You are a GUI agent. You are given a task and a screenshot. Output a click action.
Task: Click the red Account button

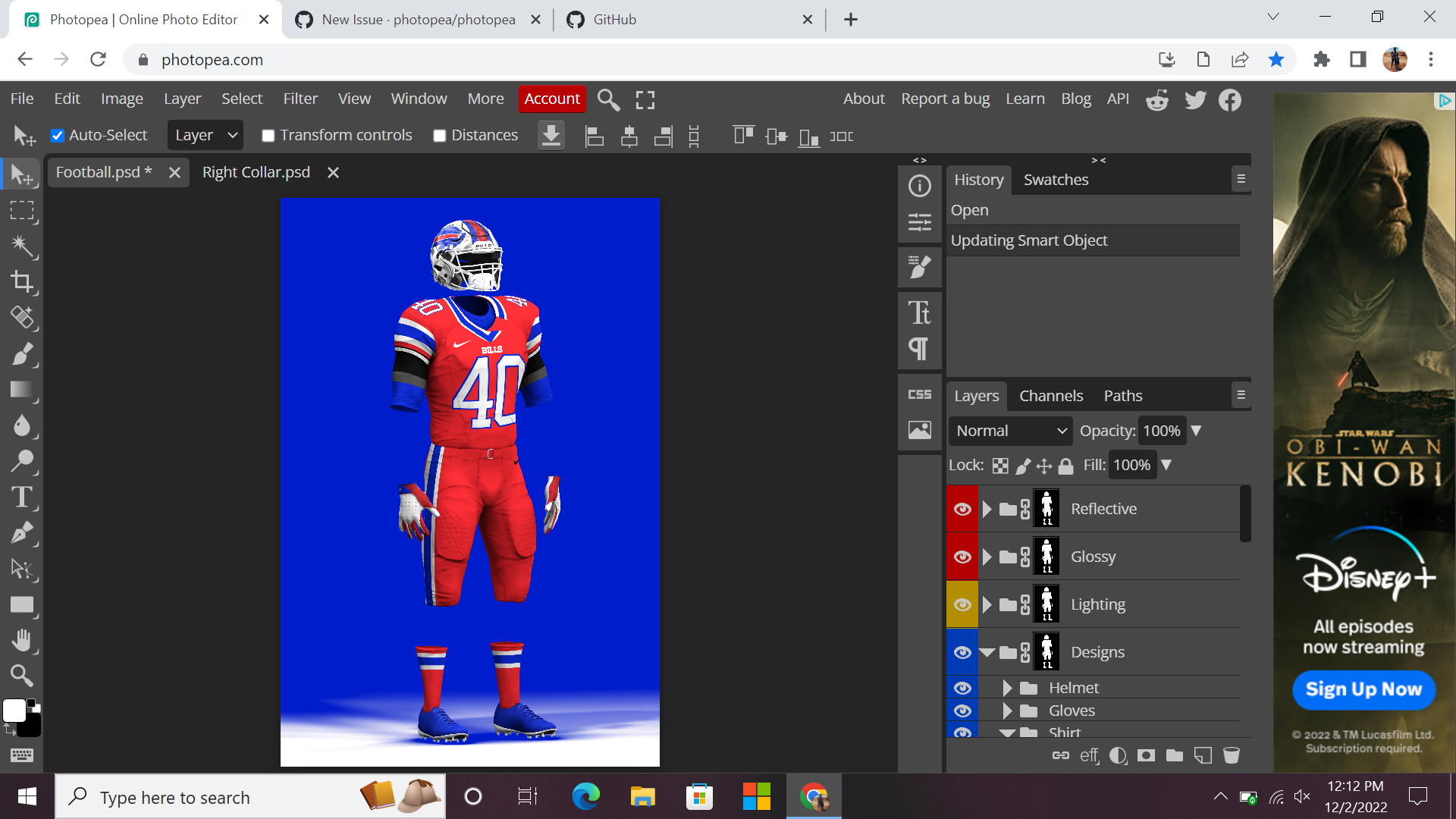tap(552, 99)
